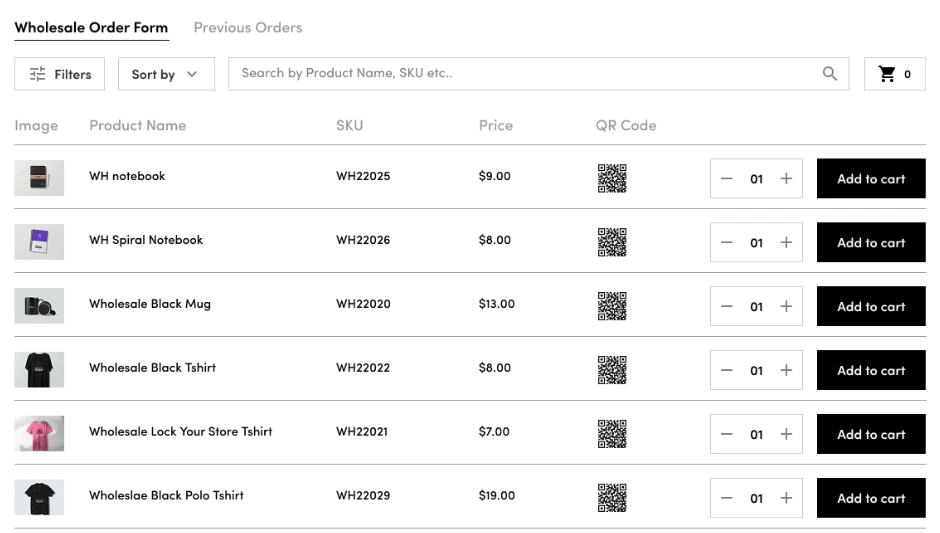
Task: Select SKU WH22025 text
Action: 363,176
